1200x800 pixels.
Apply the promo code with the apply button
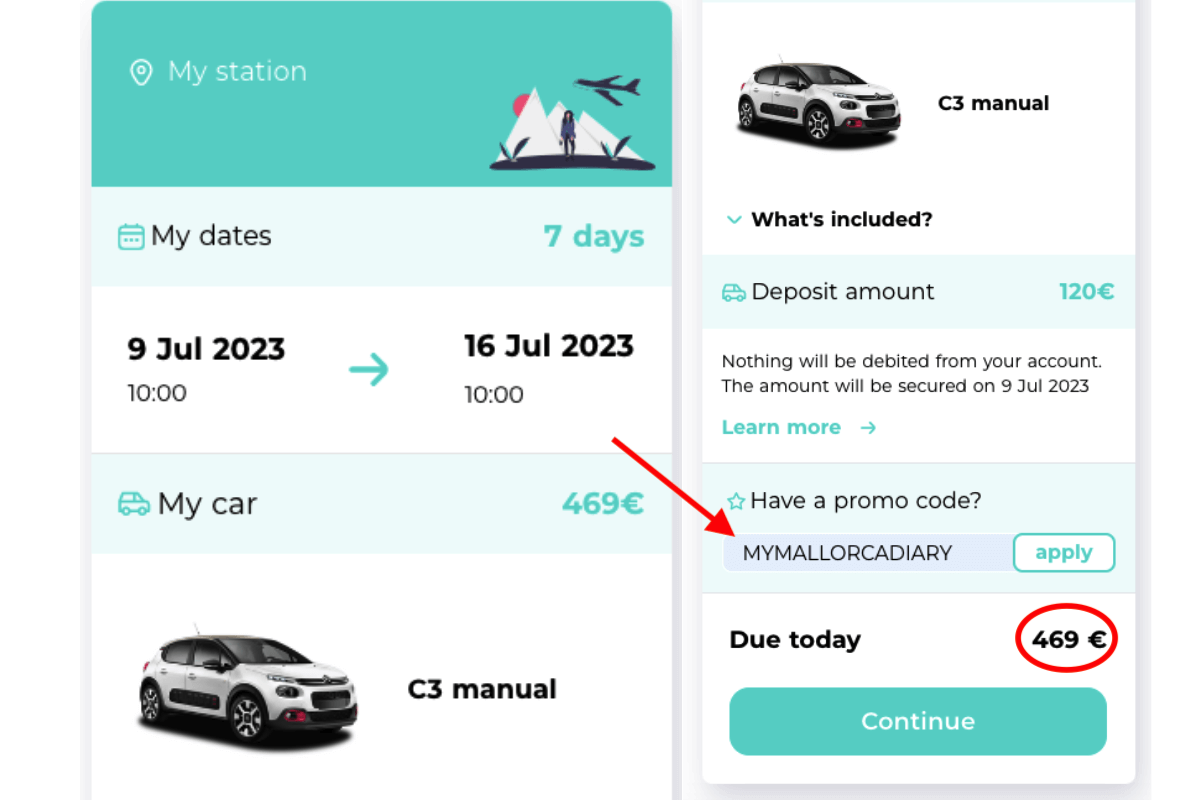tap(1064, 553)
